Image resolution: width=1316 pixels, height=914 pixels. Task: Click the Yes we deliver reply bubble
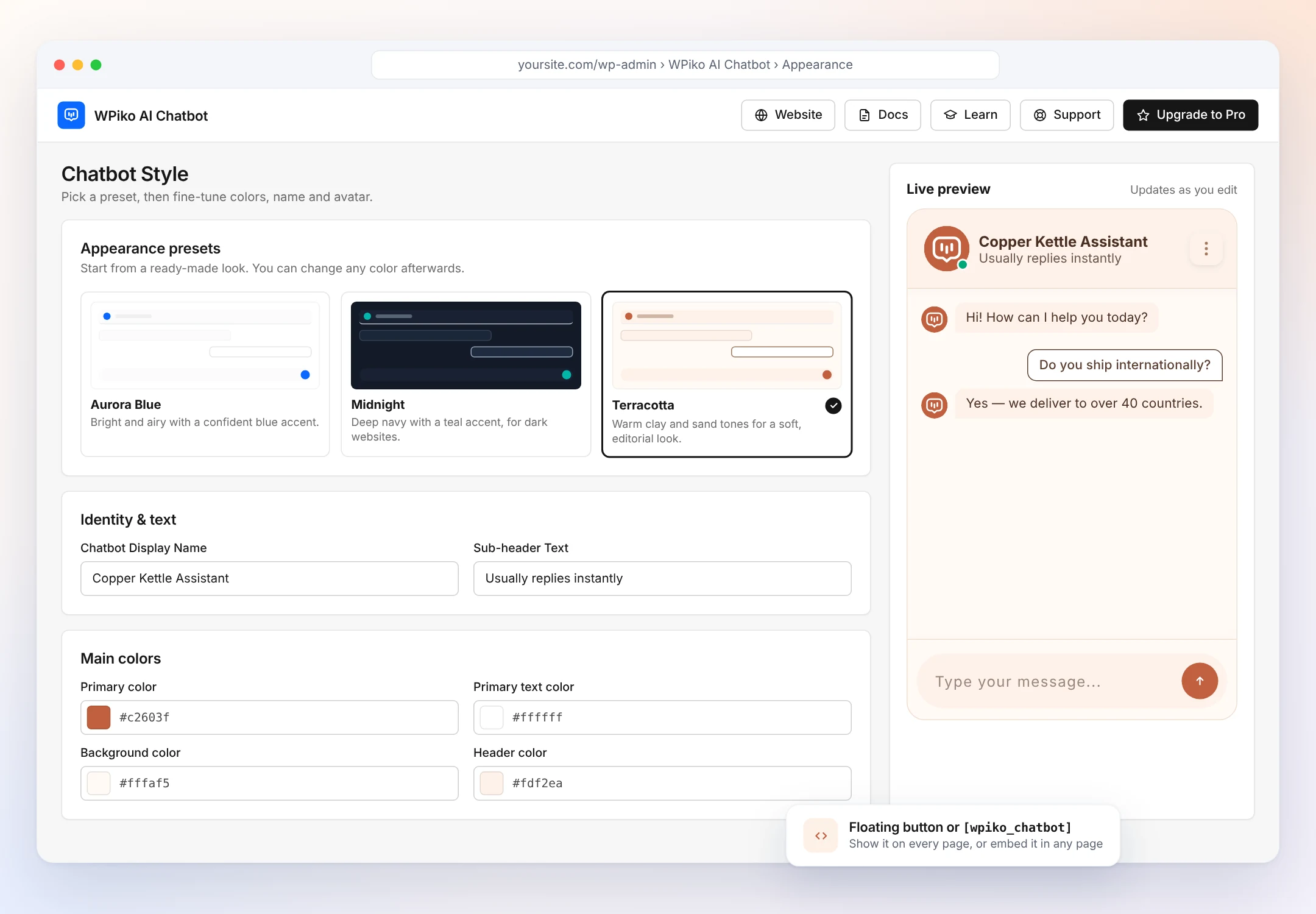pos(1084,403)
